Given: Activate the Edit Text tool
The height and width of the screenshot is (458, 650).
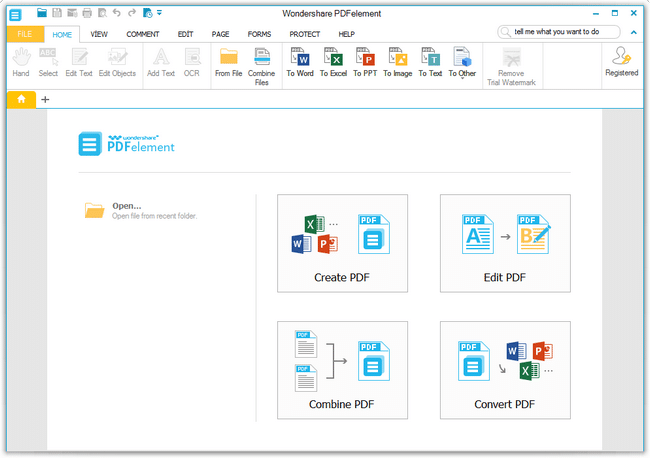Looking at the screenshot, I should click(x=79, y=62).
